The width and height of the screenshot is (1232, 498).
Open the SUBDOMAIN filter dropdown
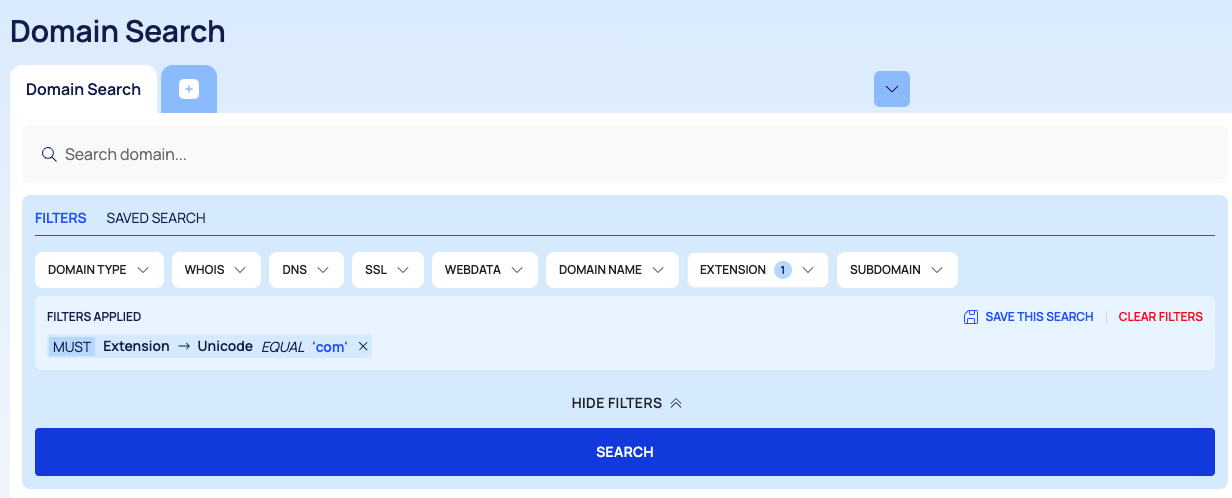(x=897, y=270)
